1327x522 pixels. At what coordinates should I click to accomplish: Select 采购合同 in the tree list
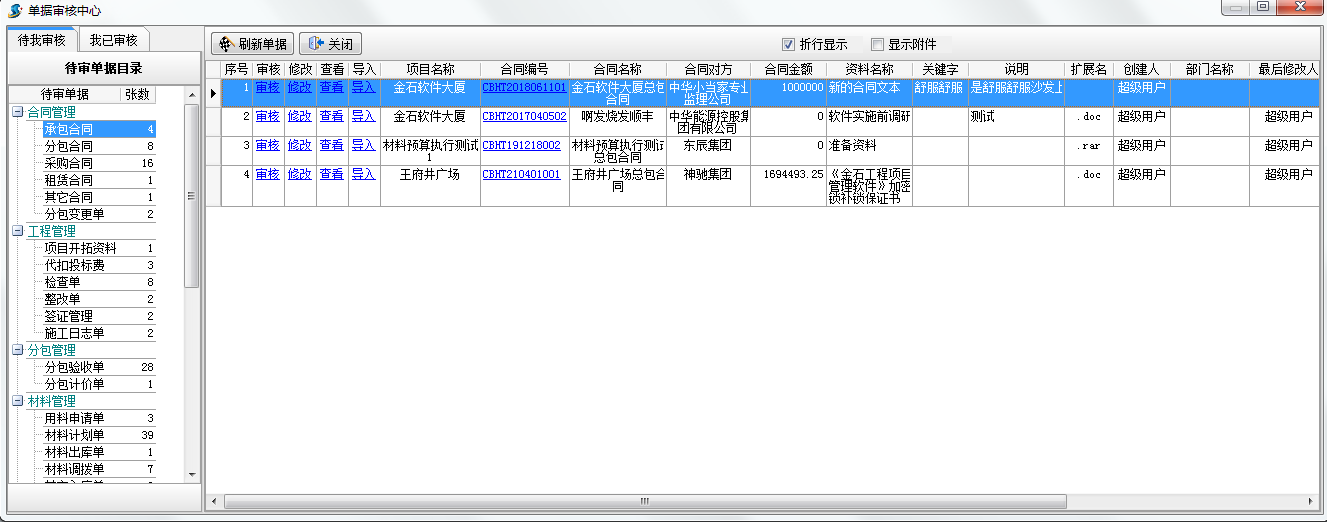point(68,163)
